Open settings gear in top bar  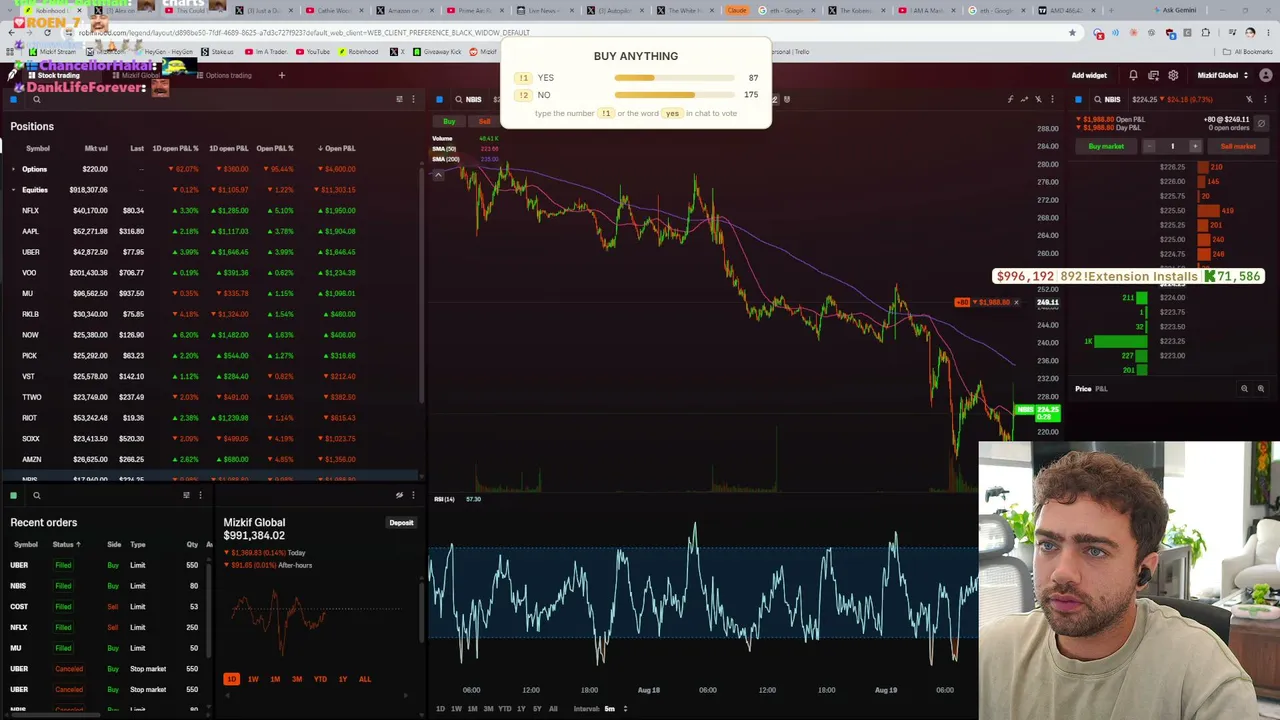1173,75
